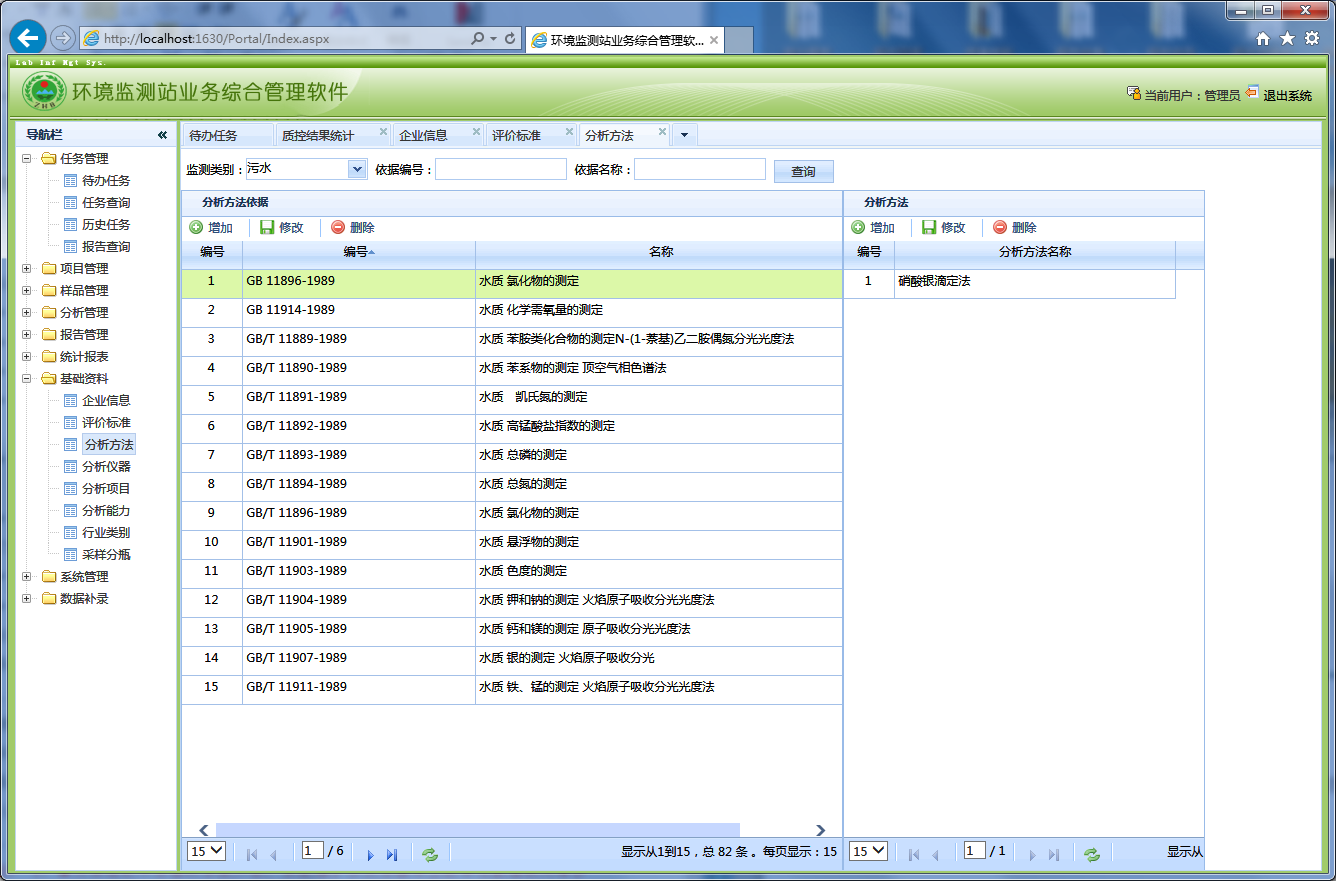The image size is (1336, 881).
Task: Click the green 增加 icon in 分析方法依据 panel
Action: (196, 228)
